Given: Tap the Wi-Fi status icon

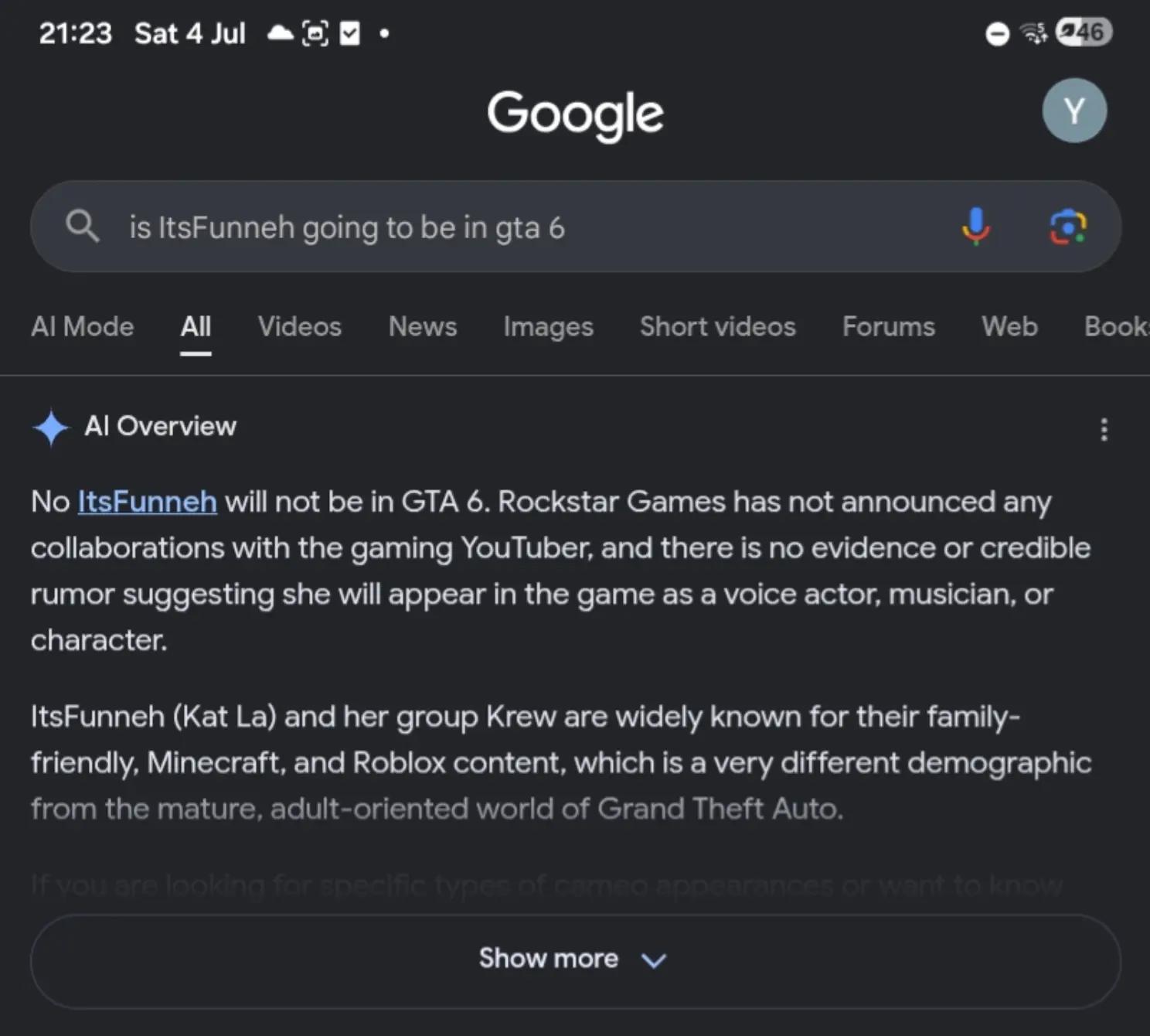Looking at the screenshot, I should (x=1033, y=33).
